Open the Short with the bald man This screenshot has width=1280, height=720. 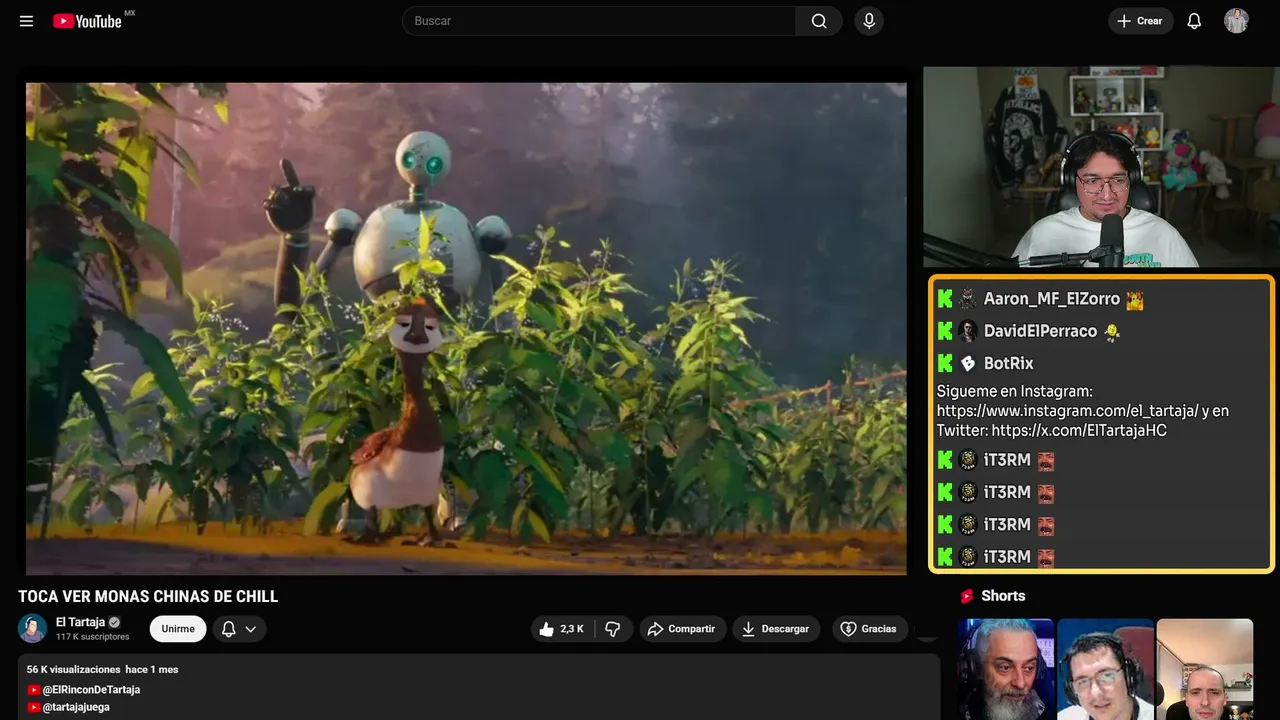coord(1205,669)
